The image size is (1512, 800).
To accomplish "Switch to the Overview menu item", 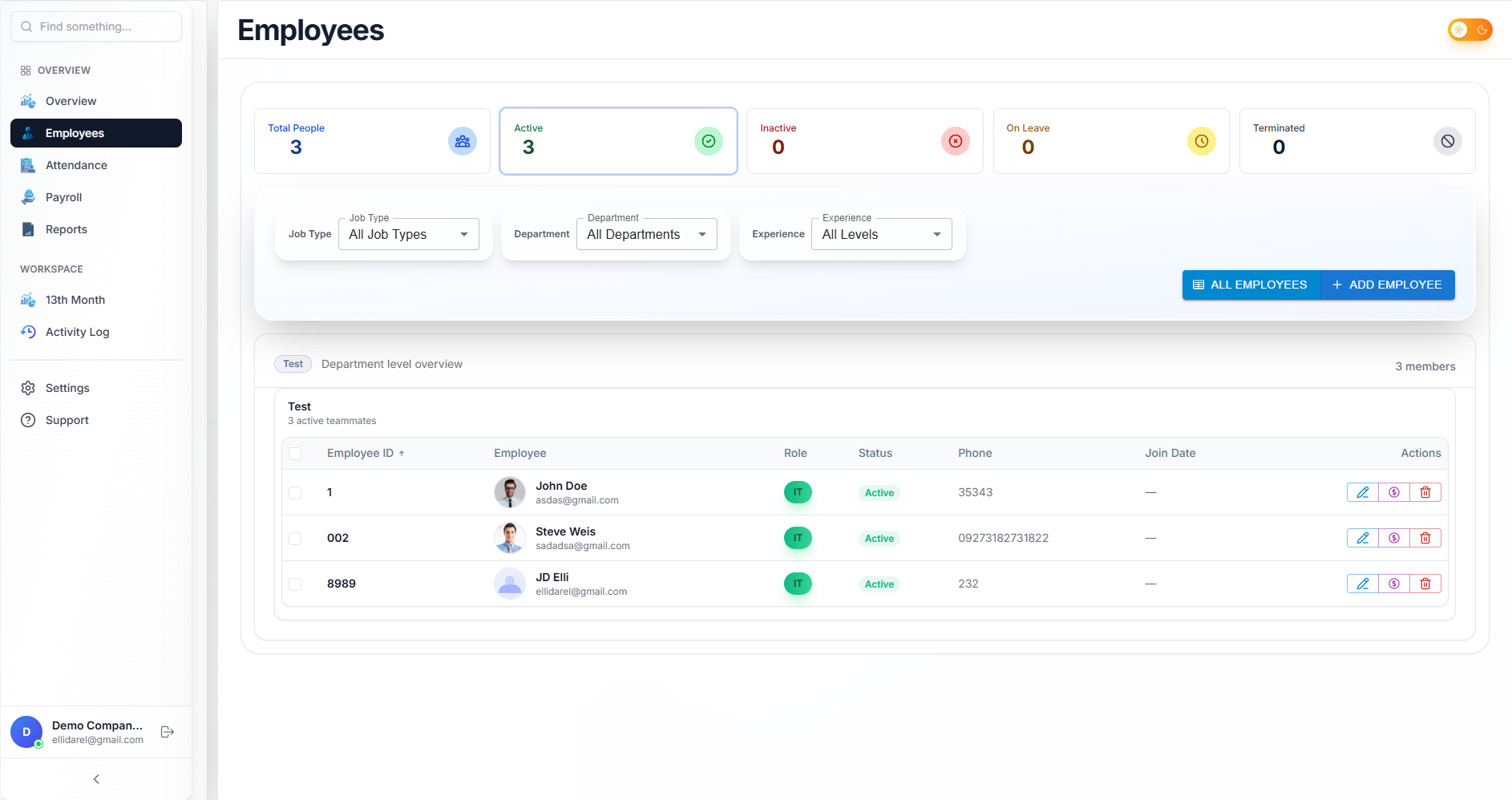I will tap(71, 101).
